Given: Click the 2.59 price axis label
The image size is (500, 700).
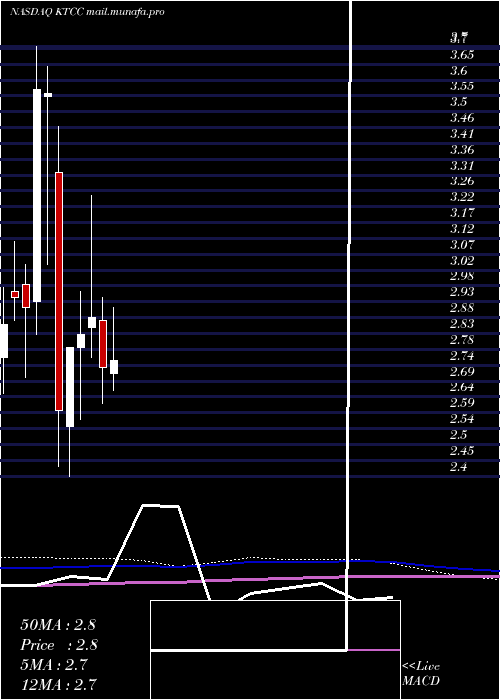Looking at the screenshot, I should [462, 403].
